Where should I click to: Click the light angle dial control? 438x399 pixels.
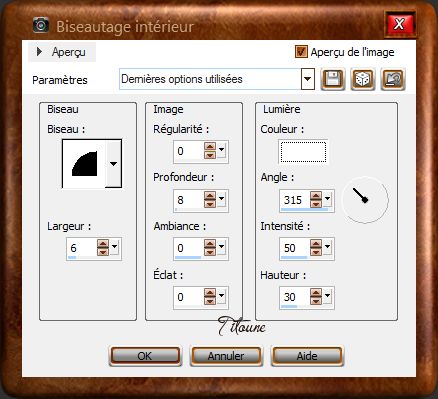pyautogui.click(x=365, y=200)
